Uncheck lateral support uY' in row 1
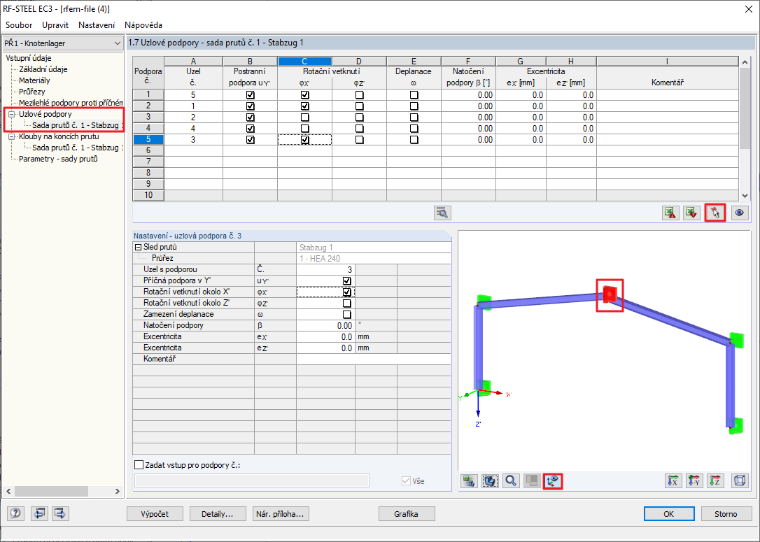760x542 pixels. [x=250, y=95]
